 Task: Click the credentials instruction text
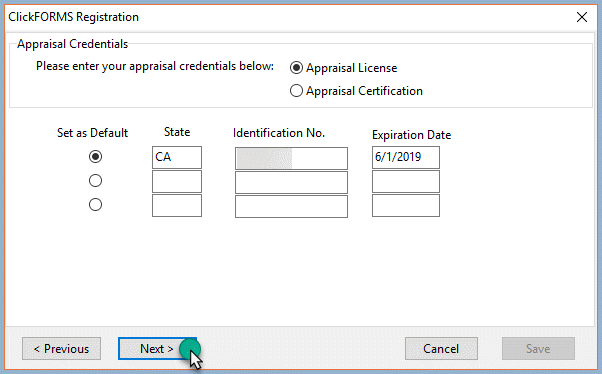pyautogui.click(x=155, y=66)
